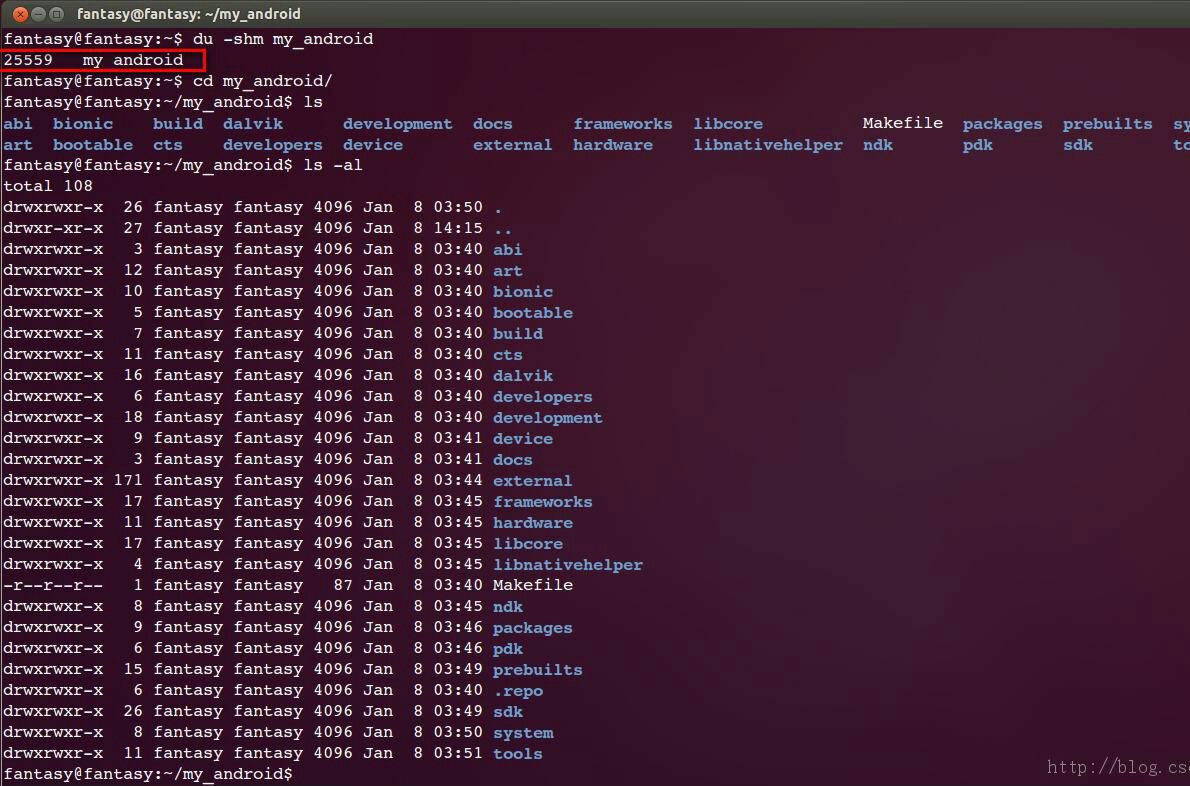The width and height of the screenshot is (1190, 786).
Task: Click the 'cd my_android/' command line
Action: click(x=262, y=81)
